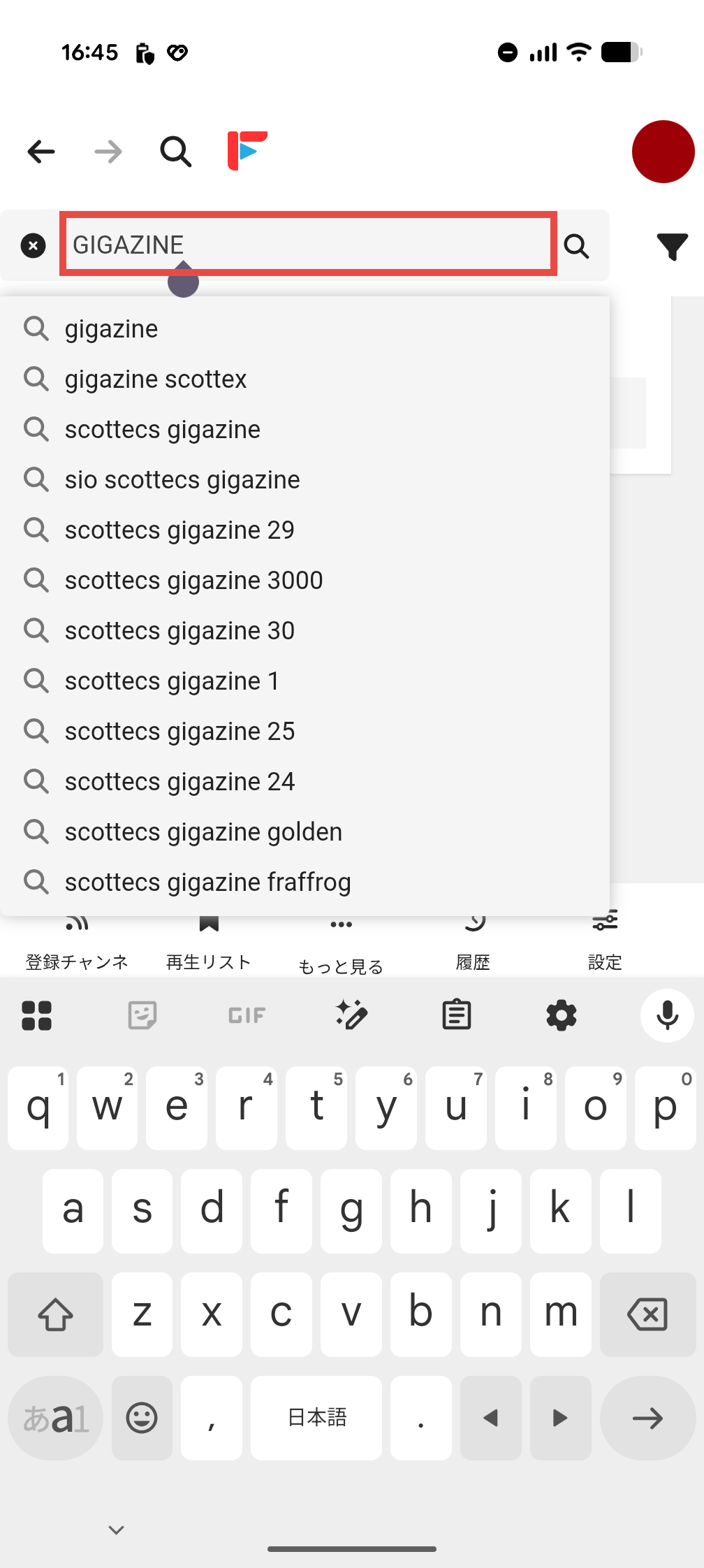This screenshot has height=1568, width=704.
Task: Tap the keyboard microphone voice input
Action: (667, 1015)
